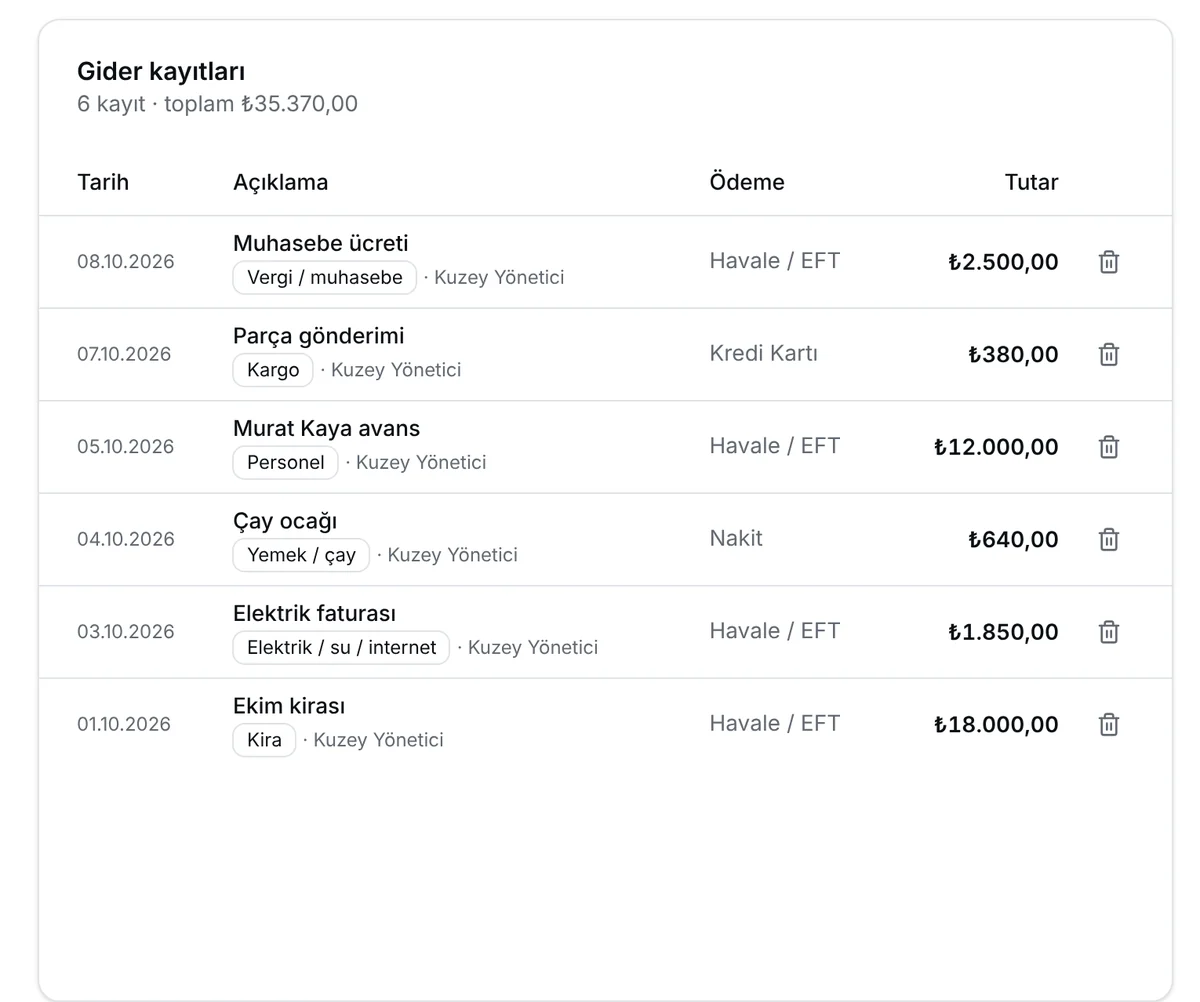Click the Ödeme column header
The width and height of the screenshot is (1200, 1002).
pos(747,182)
